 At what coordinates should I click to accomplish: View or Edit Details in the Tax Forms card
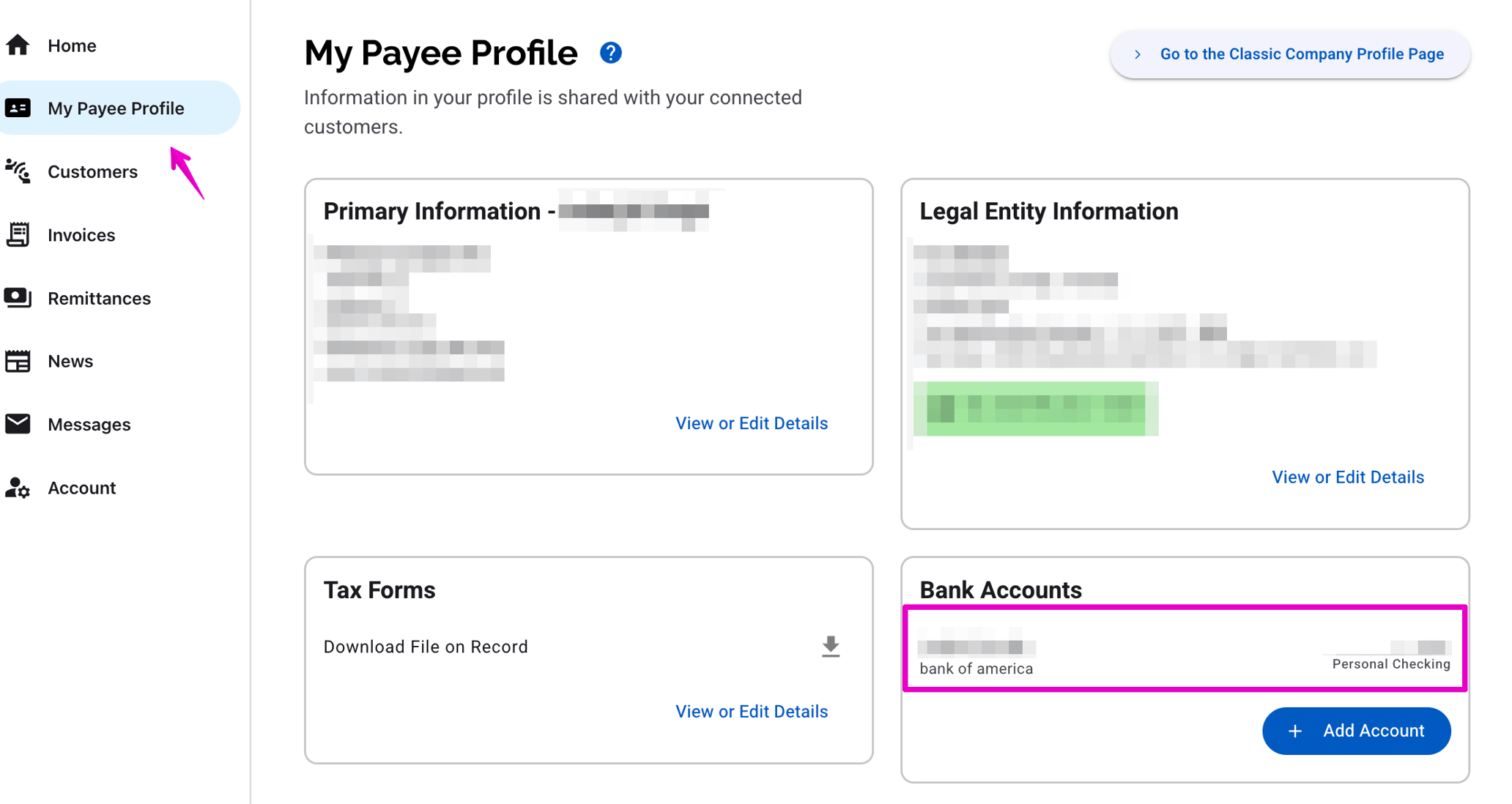tap(752, 711)
